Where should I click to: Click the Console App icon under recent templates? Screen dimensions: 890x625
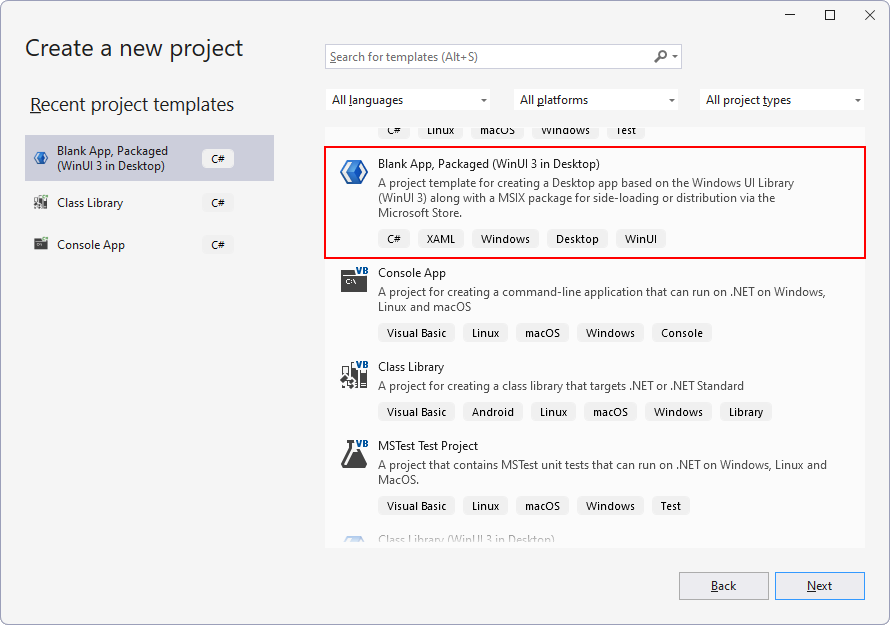pyautogui.click(x=40, y=244)
